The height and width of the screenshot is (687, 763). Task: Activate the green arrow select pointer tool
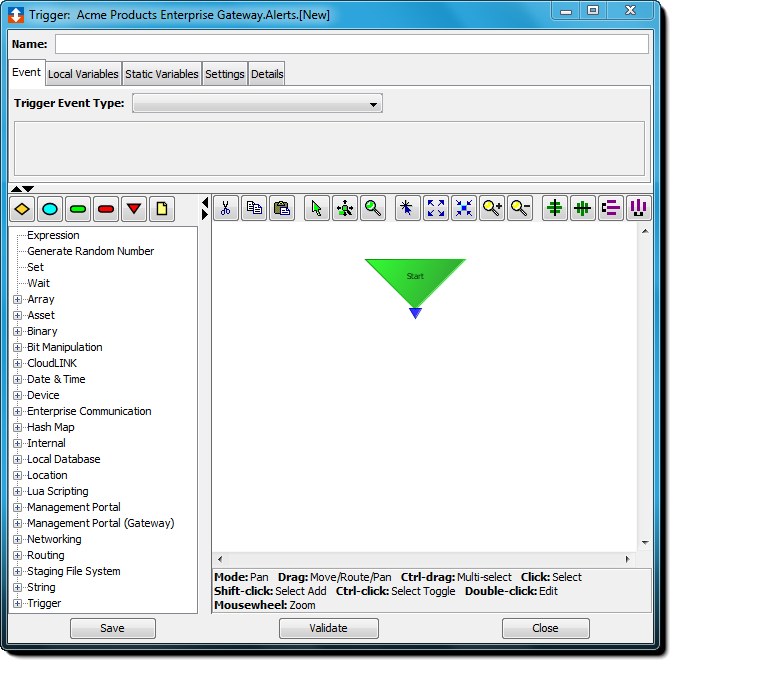pos(317,208)
